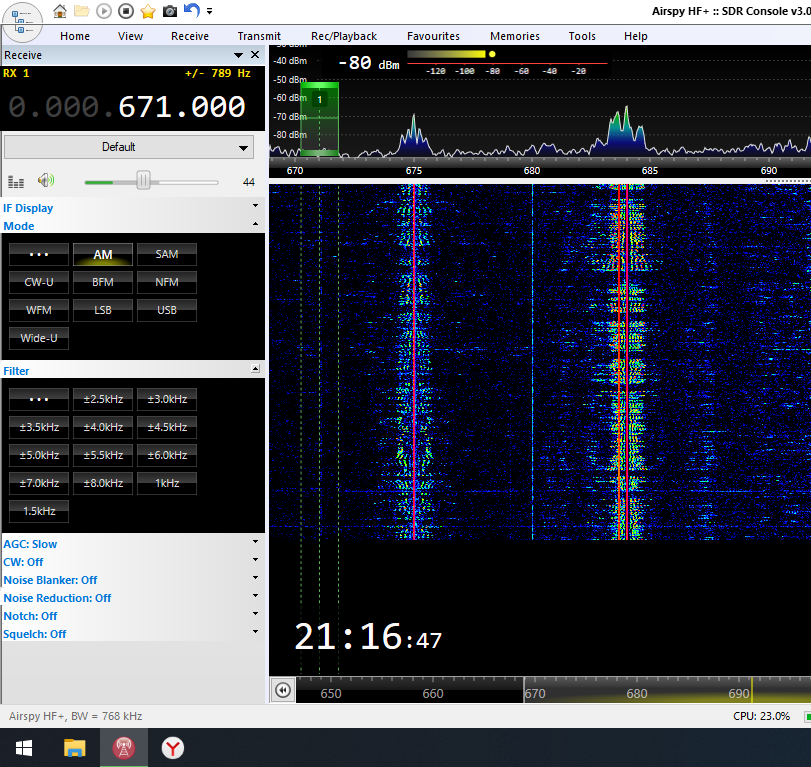Click the frequency display 671.000 digits
The height and width of the screenshot is (767, 811).
point(181,107)
